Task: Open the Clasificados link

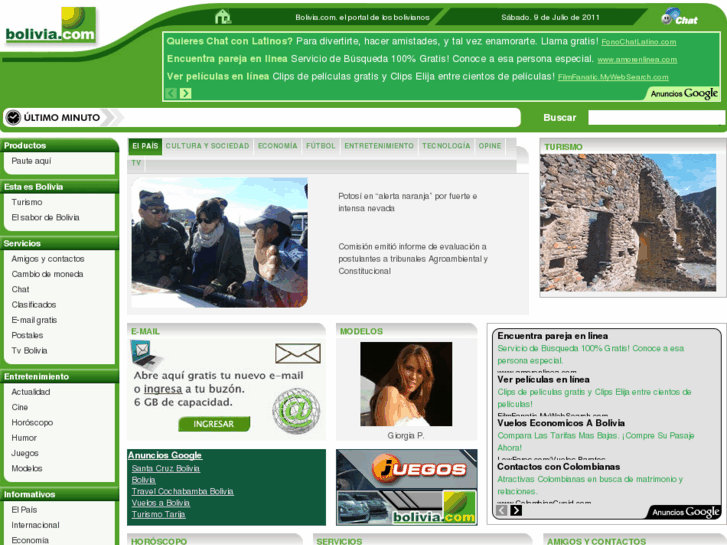Action: (34, 305)
